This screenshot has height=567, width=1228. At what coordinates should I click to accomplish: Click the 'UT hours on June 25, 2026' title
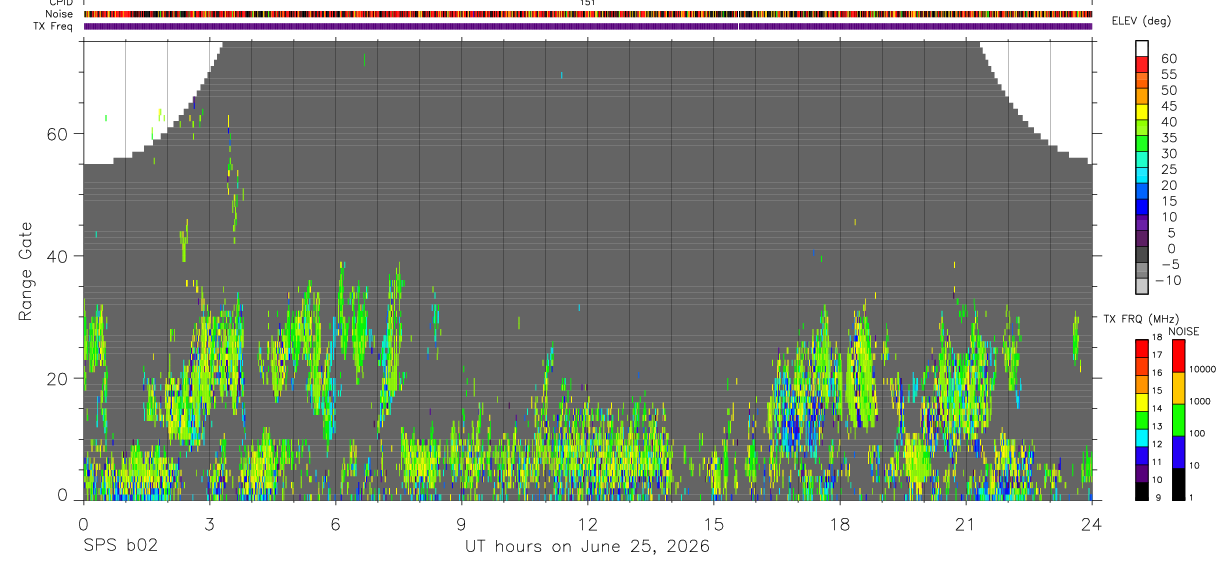[x=587, y=547]
